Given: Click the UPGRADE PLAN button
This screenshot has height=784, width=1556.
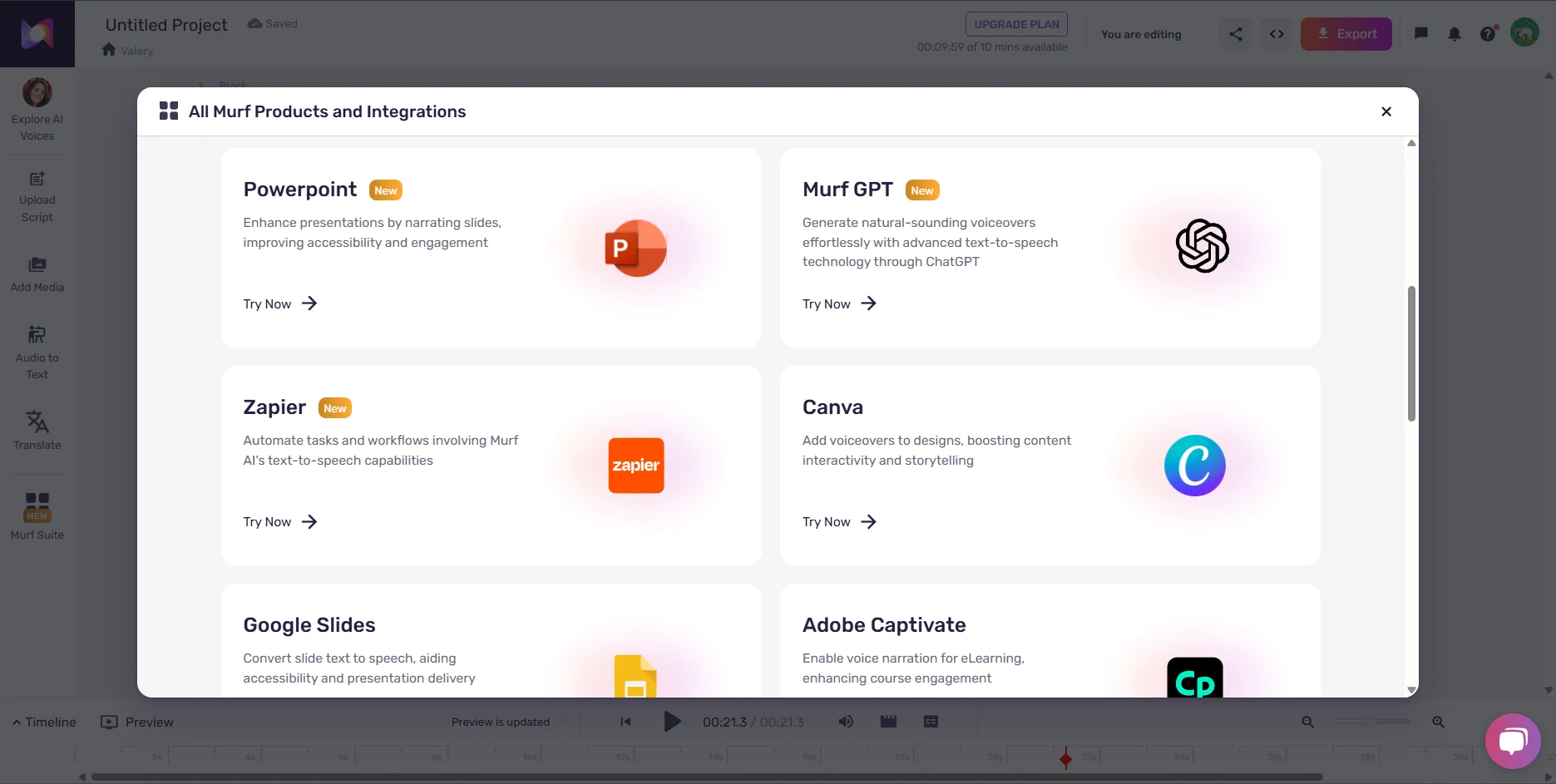Looking at the screenshot, I should (x=1016, y=24).
